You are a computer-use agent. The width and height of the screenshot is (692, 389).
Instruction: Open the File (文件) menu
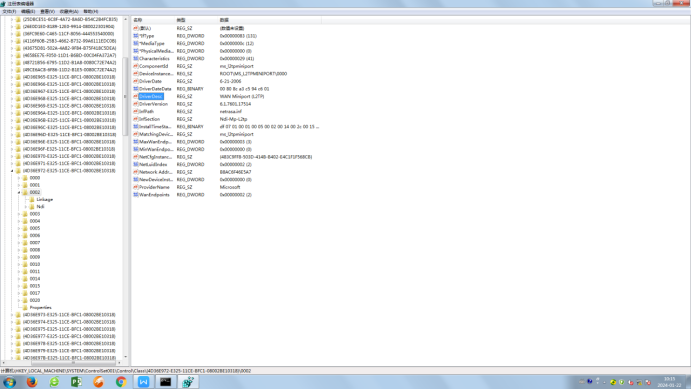coord(9,11)
